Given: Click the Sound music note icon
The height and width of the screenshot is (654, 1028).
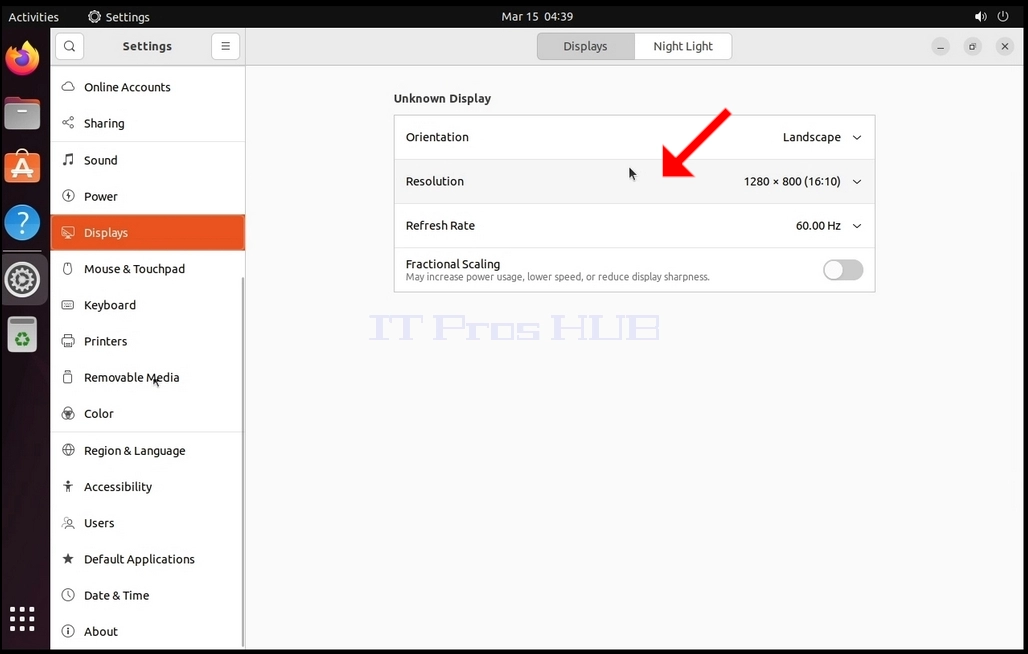Looking at the screenshot, I should click(x=68, y=159).
